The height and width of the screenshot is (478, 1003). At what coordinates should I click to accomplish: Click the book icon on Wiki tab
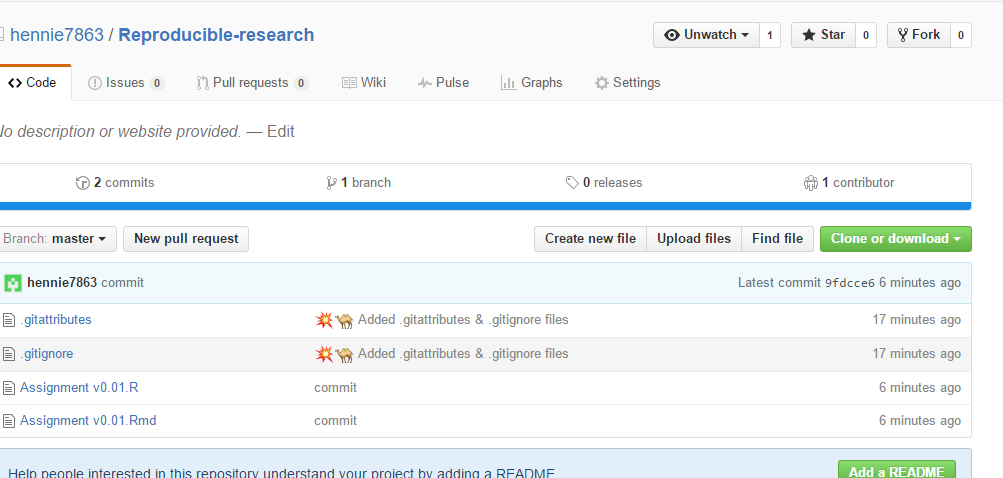pyautogui.click(x=349, y=83)
